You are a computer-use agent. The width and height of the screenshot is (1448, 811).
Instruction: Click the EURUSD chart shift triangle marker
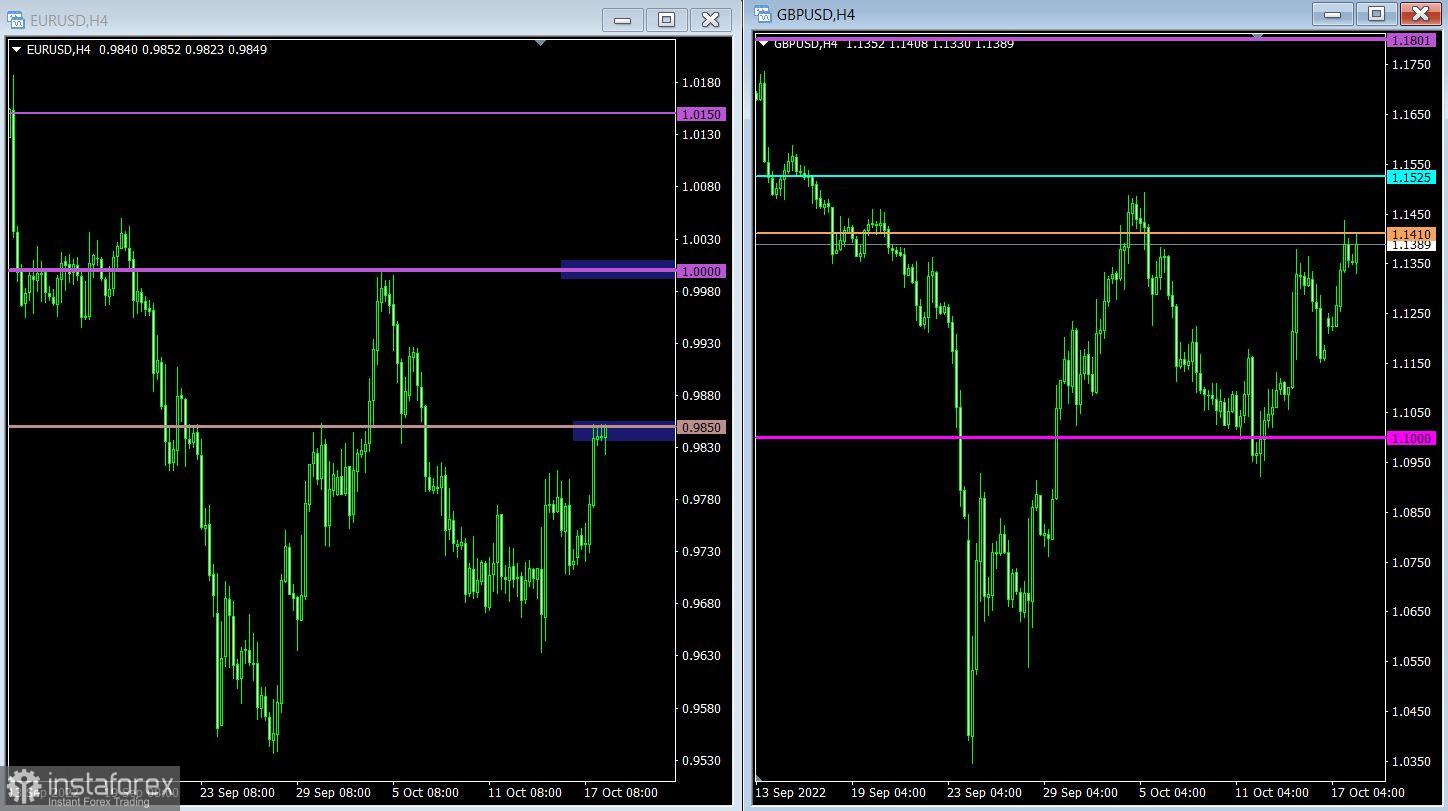tap(541, 43)
